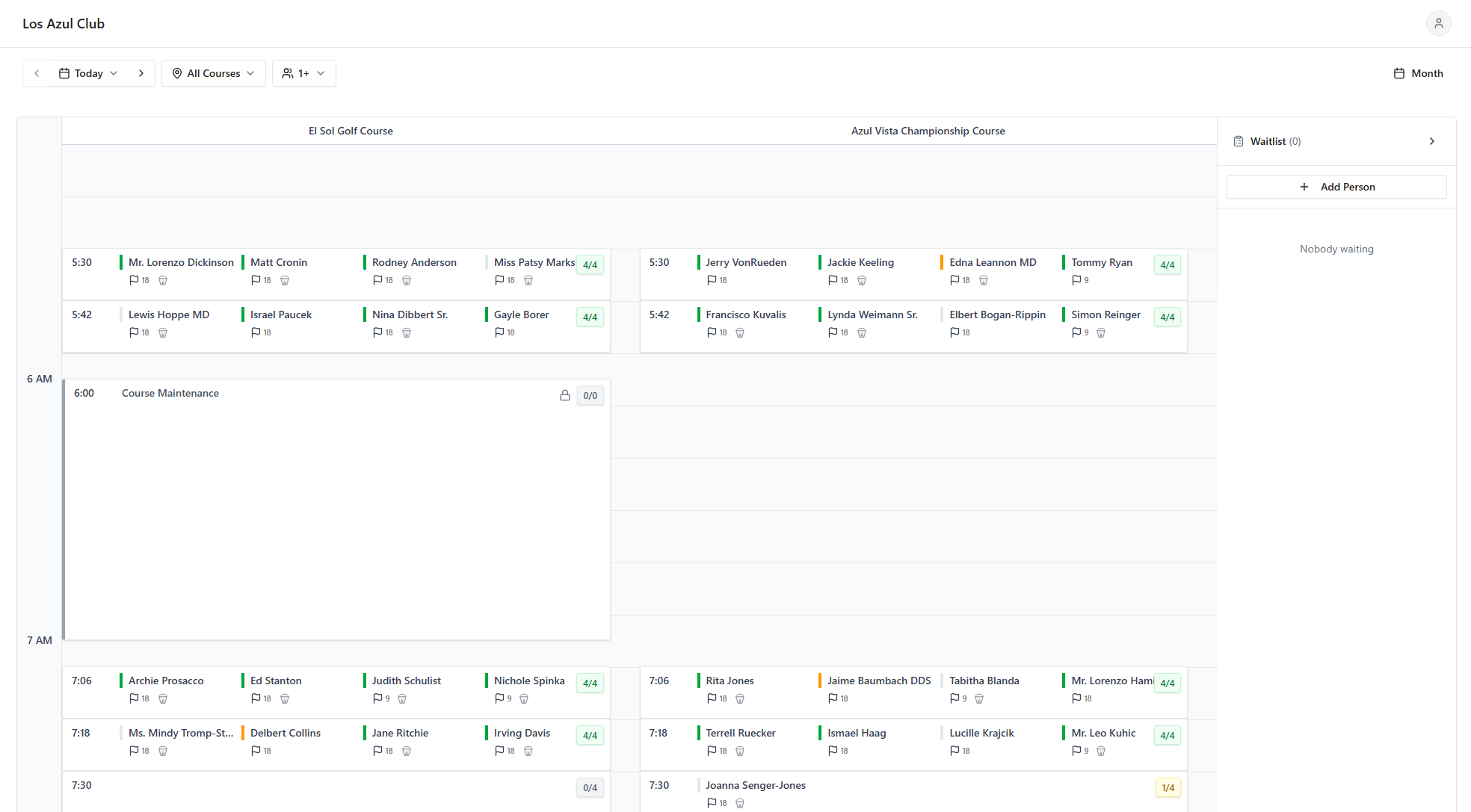Screen dimensions: 1471x812
Task: Delete Joanna Senger-Jones using the trash icon
Action: tap(740, 803)
